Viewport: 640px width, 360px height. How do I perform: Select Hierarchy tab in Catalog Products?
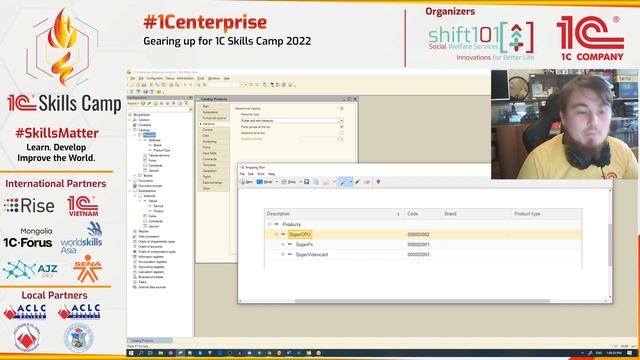click(214, 124)
